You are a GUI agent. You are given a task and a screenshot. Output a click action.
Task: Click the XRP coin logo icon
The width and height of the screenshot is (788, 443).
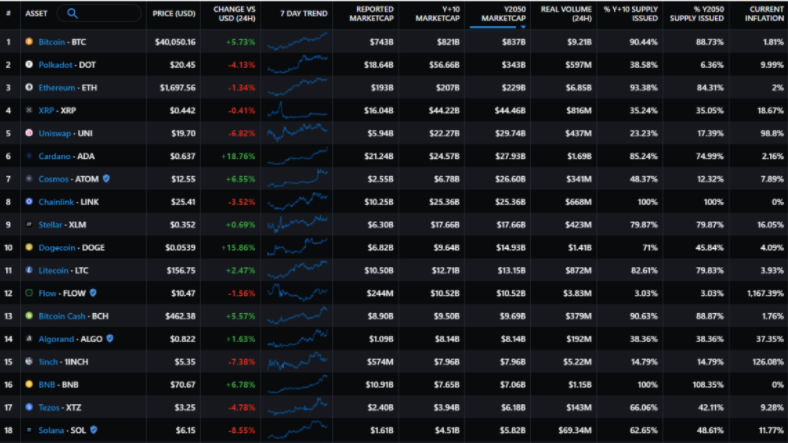coord(29,110)
